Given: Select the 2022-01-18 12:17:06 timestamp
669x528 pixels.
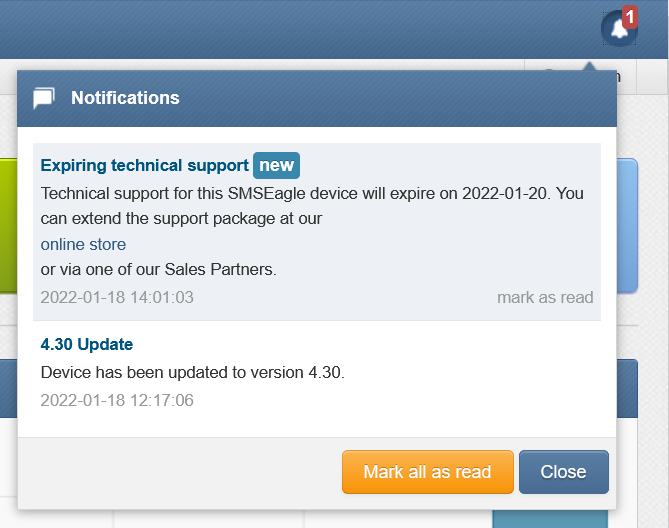Looking at the screenshot, I should 117,400.
